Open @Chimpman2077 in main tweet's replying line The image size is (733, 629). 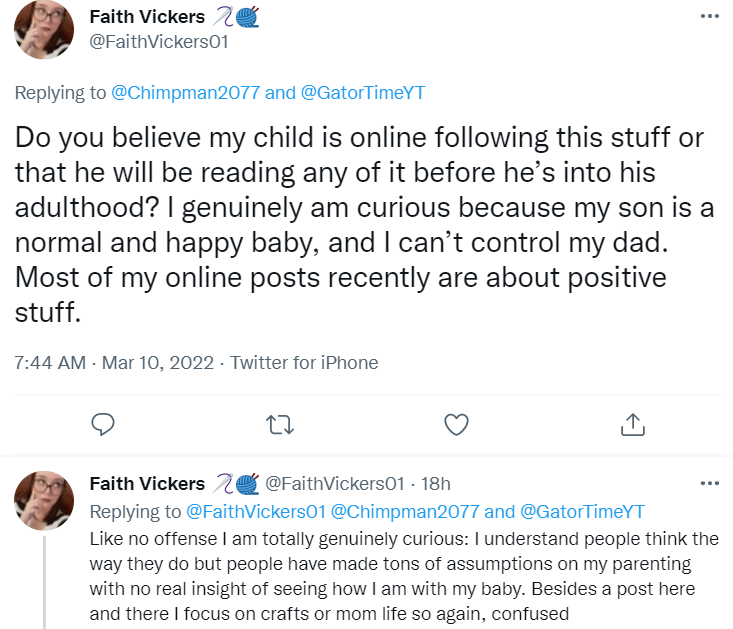(185, 93)
